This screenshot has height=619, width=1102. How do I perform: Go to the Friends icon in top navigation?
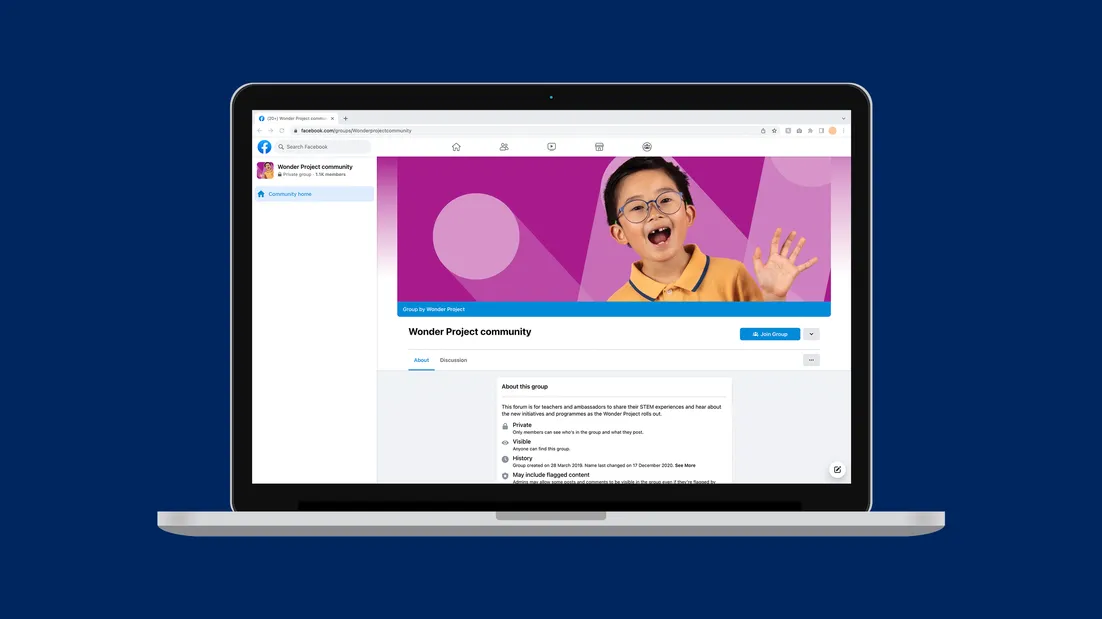tap(504, 147)
